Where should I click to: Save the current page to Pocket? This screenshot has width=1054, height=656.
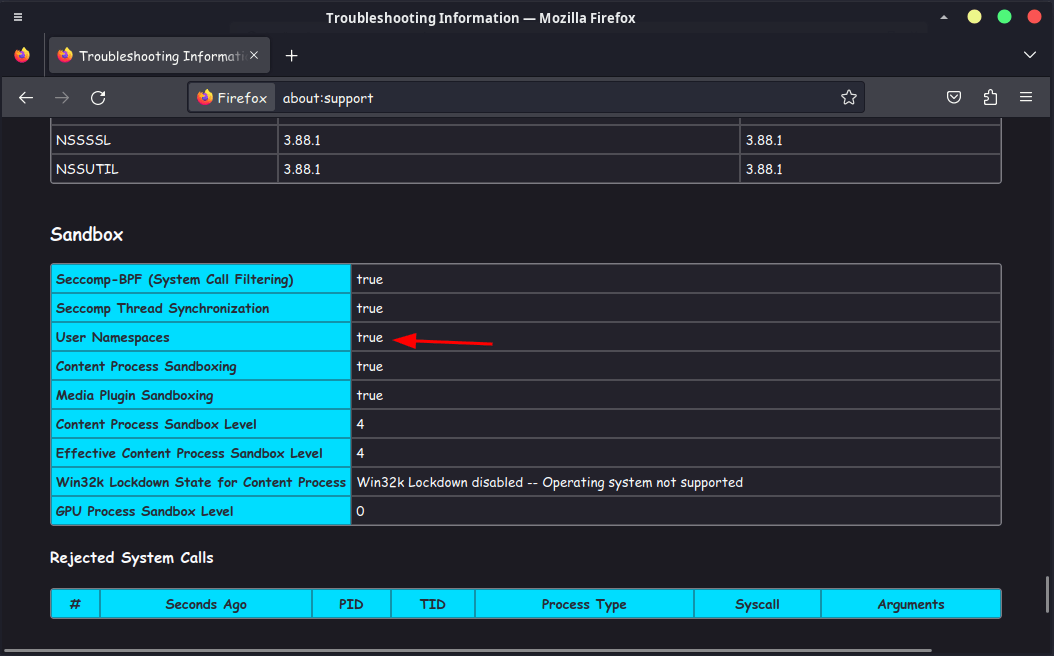[953, 97]
